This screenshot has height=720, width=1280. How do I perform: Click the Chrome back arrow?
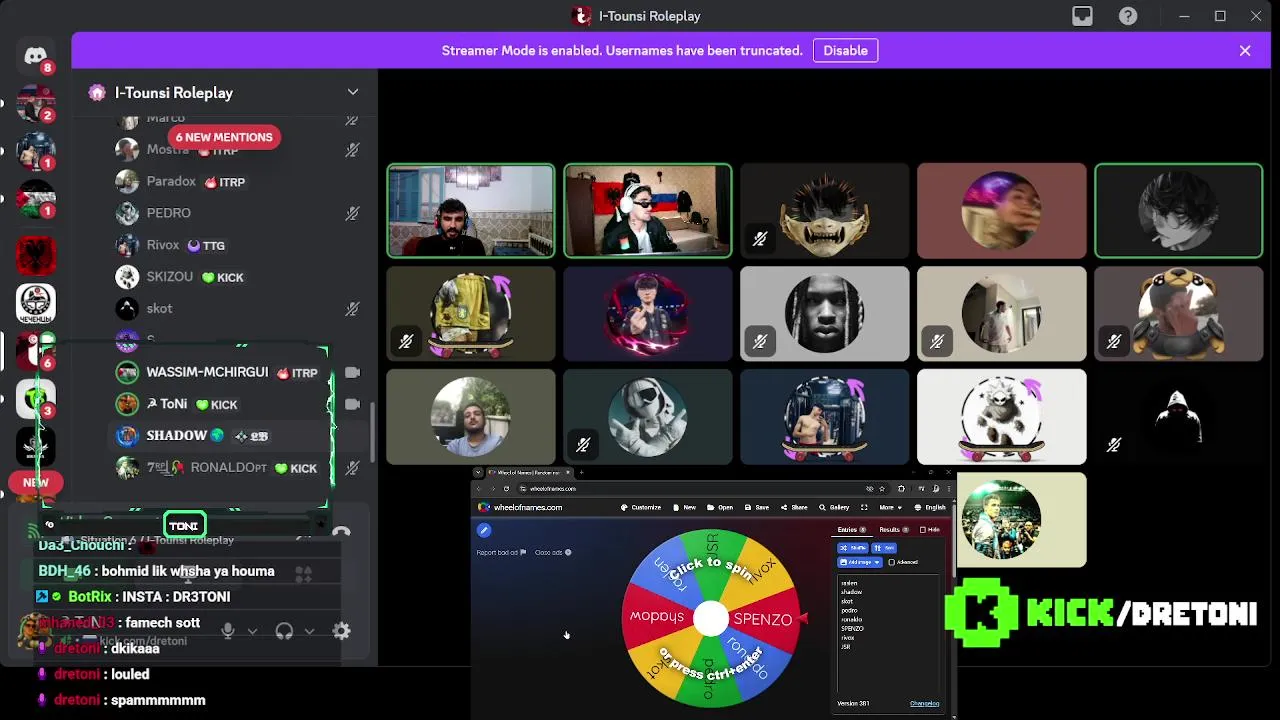coord(478,489)
